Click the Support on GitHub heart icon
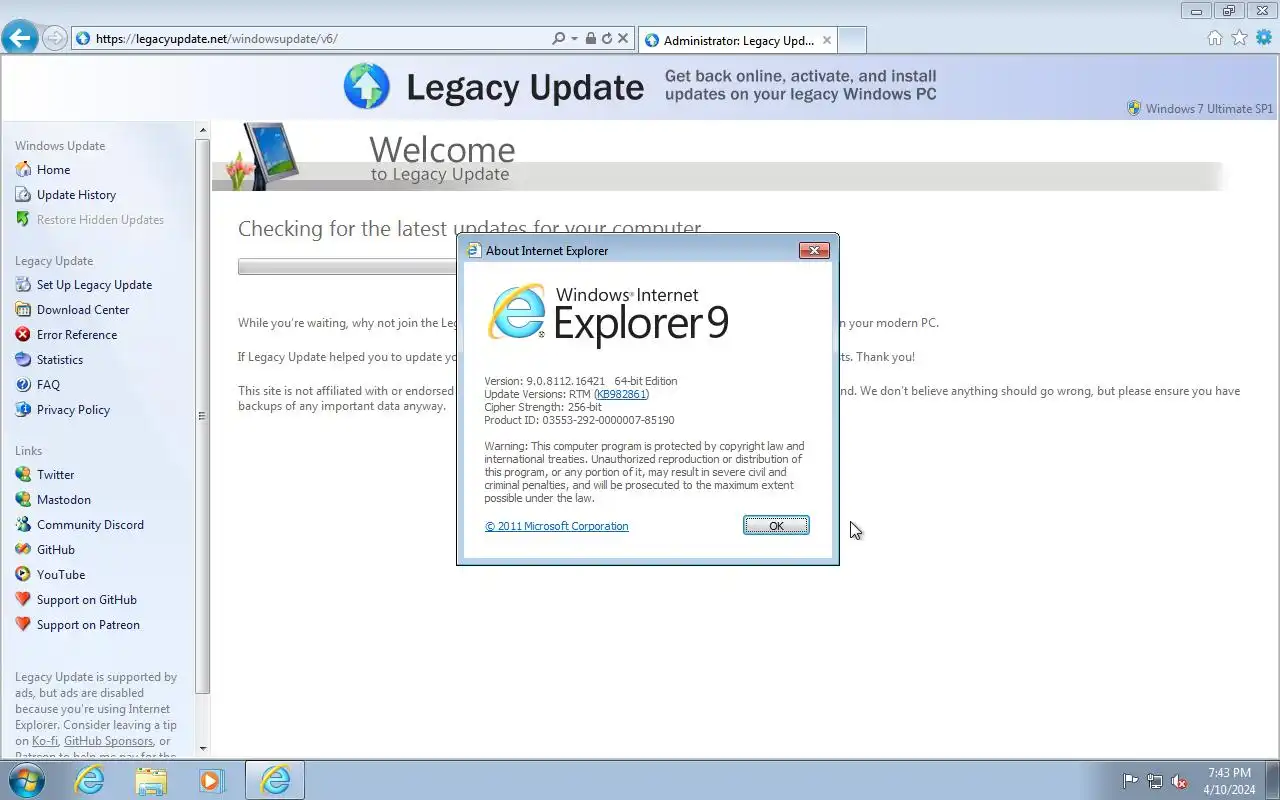 coord(23,600)
